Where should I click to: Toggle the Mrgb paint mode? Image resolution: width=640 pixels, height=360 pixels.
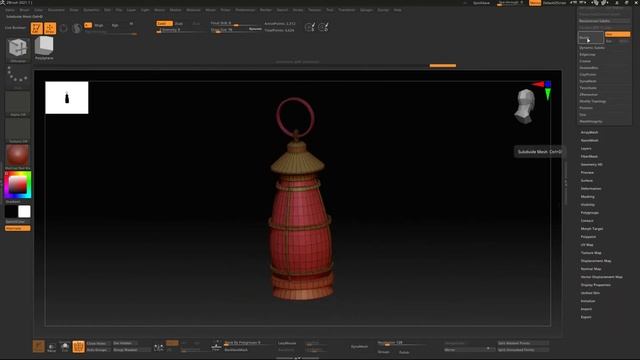pyautogui.click(x=99, y=25)
